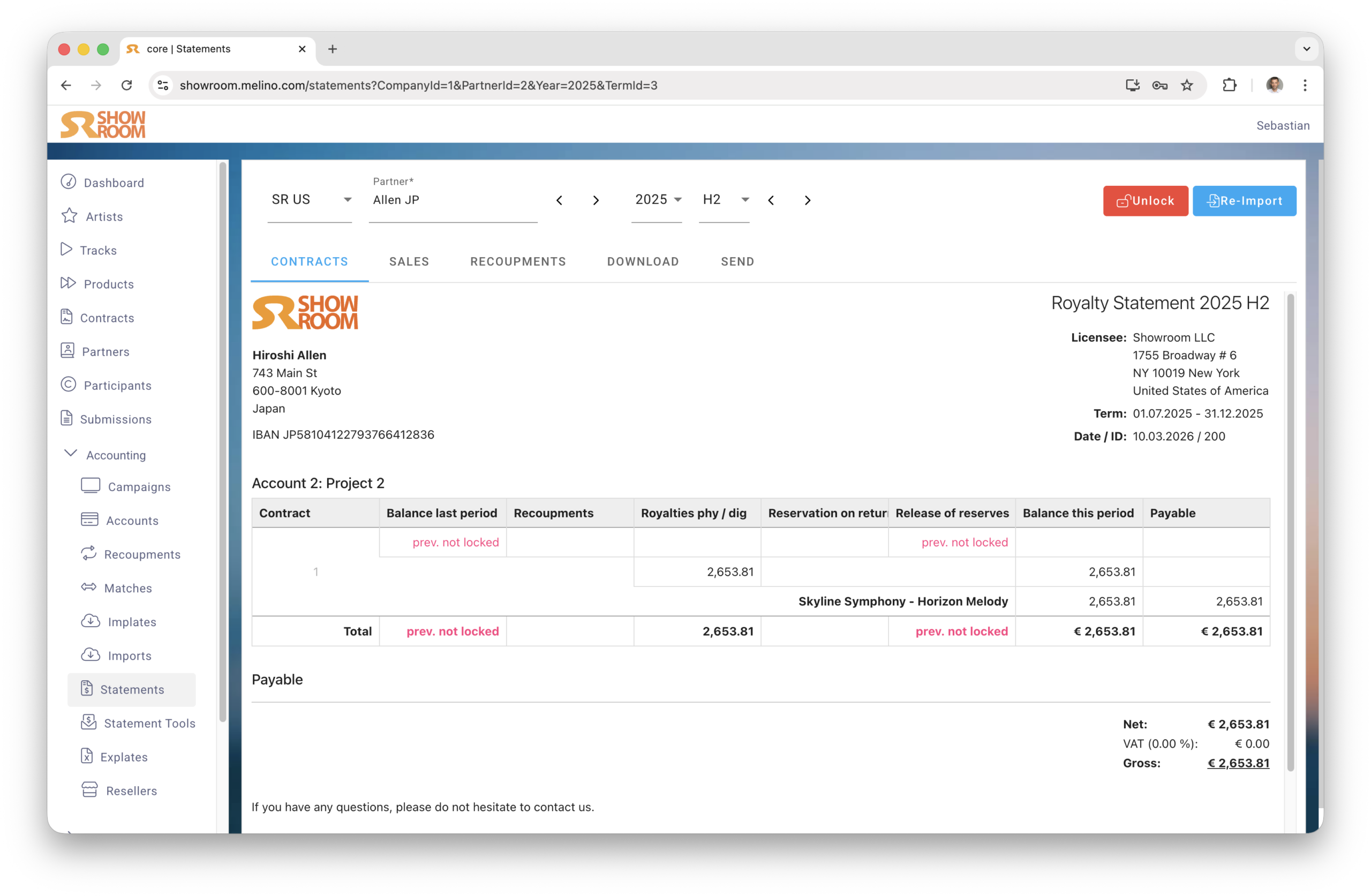Open the H2 term dropdown
The width and height of the screenshot is (1371, 896).
click(x=725, y=199)
